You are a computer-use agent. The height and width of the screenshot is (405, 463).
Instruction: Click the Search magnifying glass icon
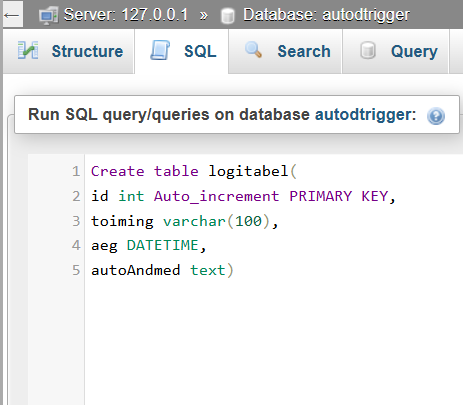coord(253,50)
